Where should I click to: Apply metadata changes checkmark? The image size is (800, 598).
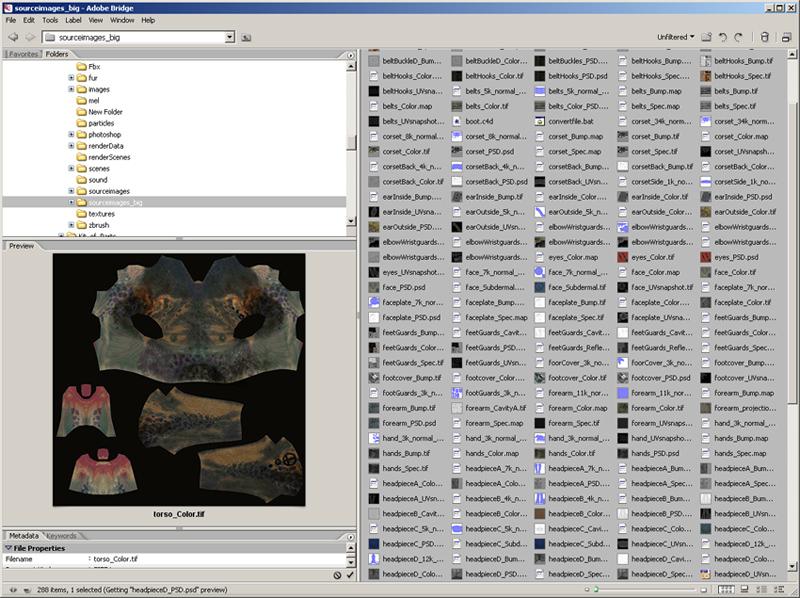click(x=350, y=575)
